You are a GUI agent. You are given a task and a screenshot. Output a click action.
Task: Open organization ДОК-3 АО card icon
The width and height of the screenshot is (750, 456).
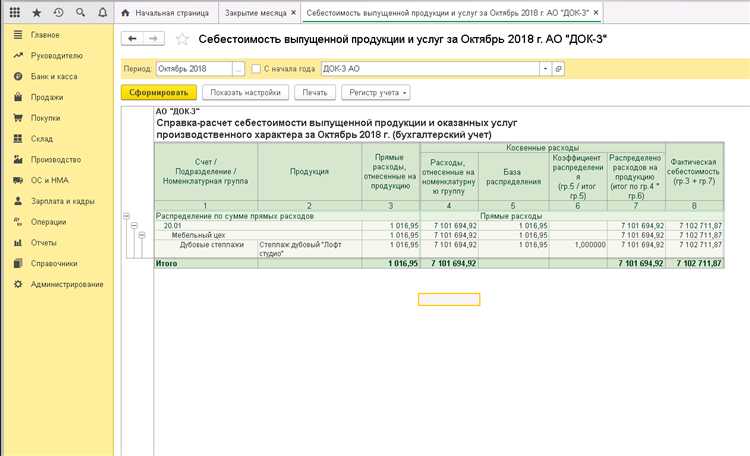point(558,69)
